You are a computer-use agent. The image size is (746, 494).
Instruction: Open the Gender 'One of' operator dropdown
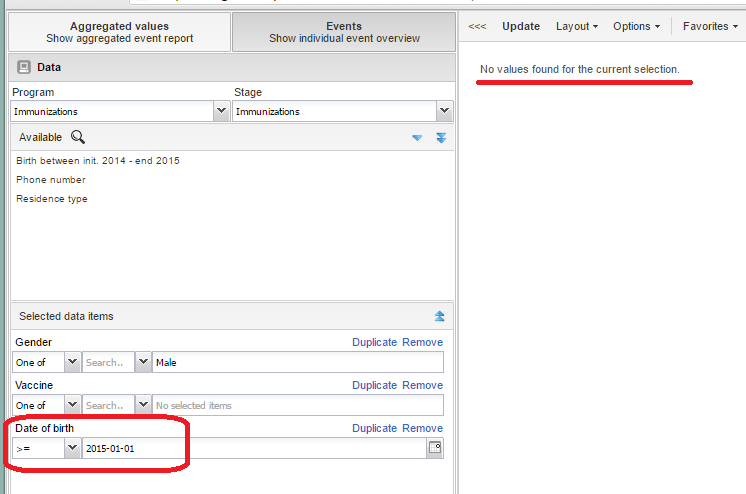pos(72,362)
